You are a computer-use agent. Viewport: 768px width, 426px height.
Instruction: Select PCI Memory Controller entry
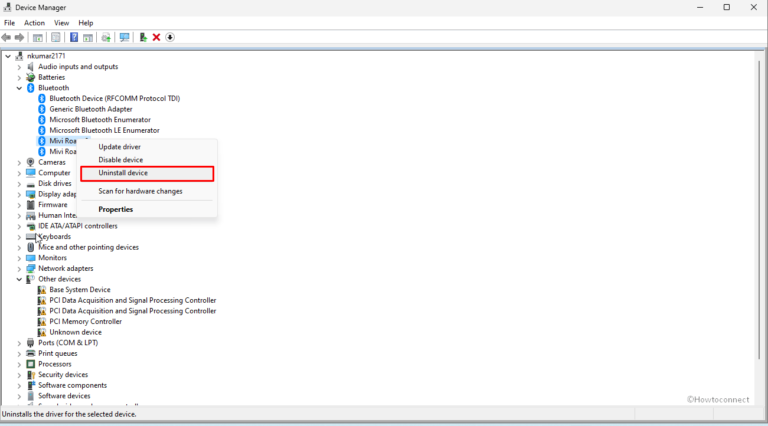(85, 321)
